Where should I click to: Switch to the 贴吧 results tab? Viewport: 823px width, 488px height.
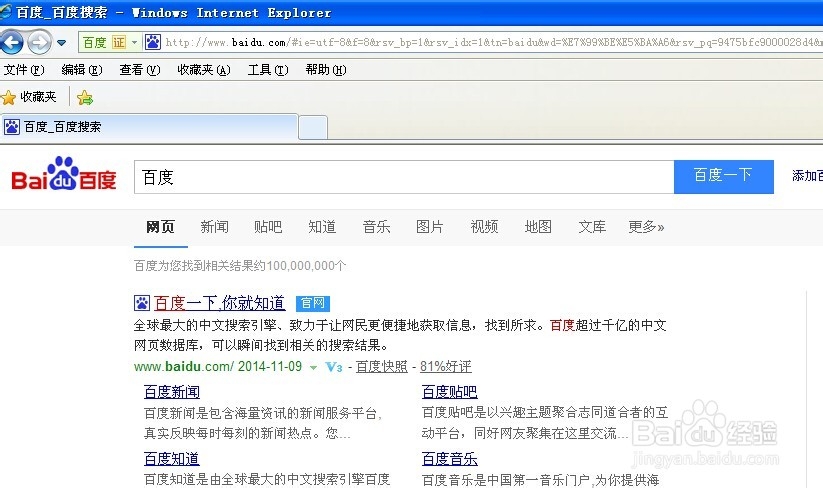tap(268, 227)
